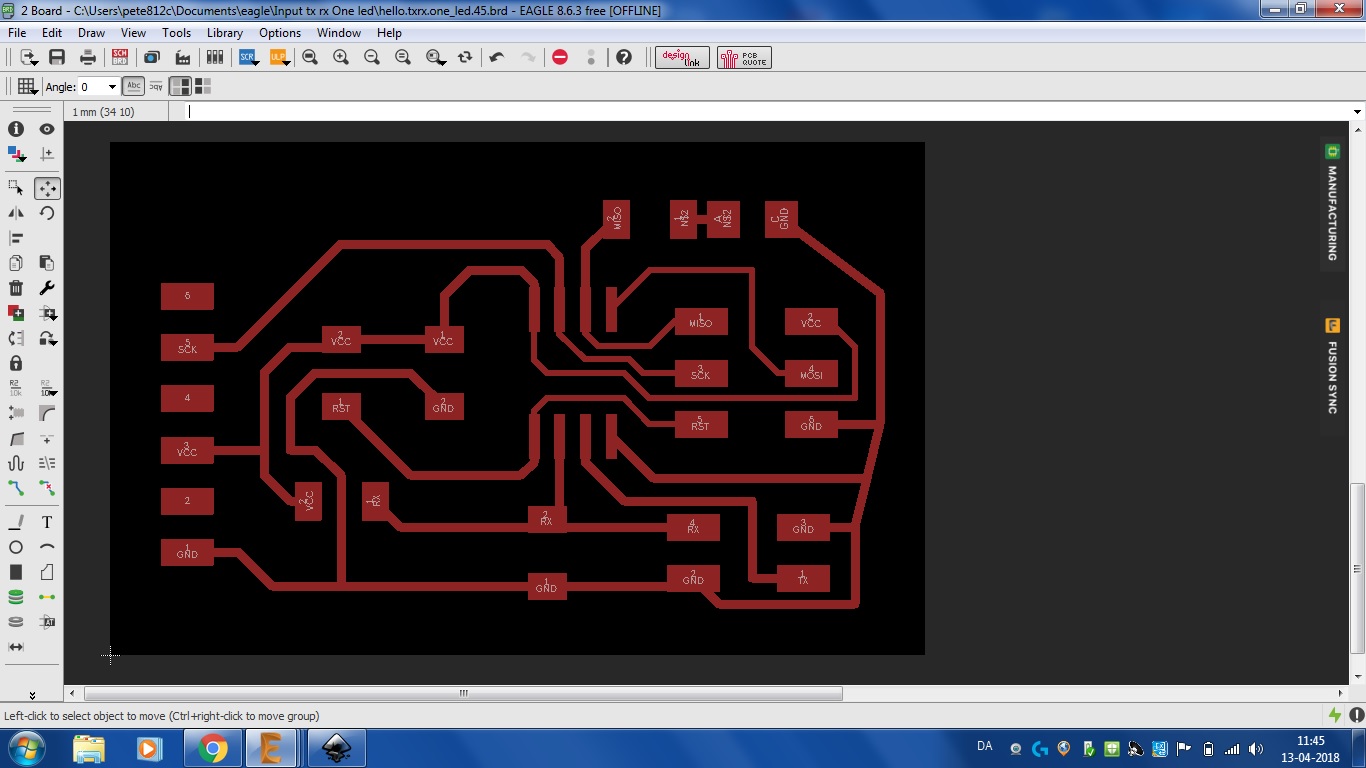The height and width of the screenshot is (768, 1366).
Task: Toggle the second layout view button
Action: [203, 86]
